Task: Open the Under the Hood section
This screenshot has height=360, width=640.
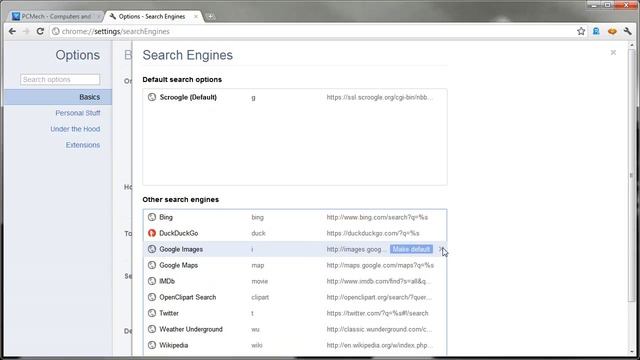Action: click(x=75, y=129)
